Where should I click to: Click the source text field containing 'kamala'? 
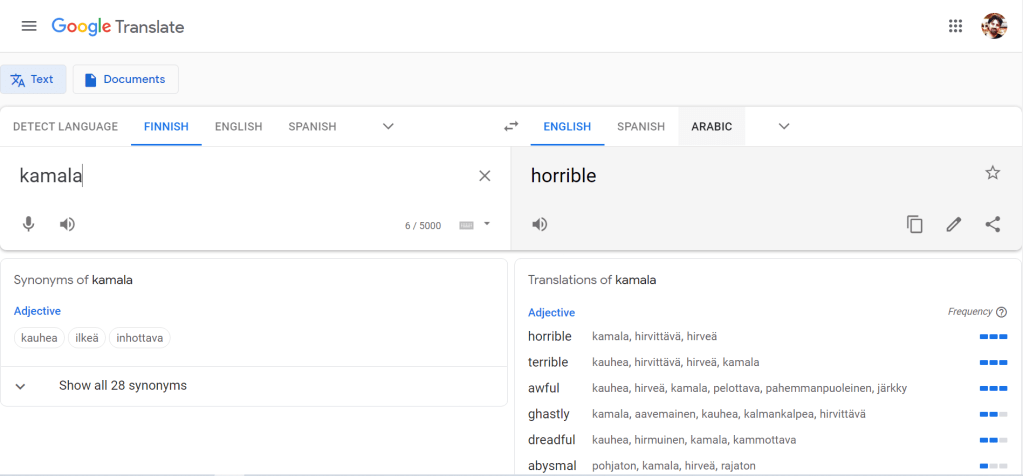[x=240, y=176]
